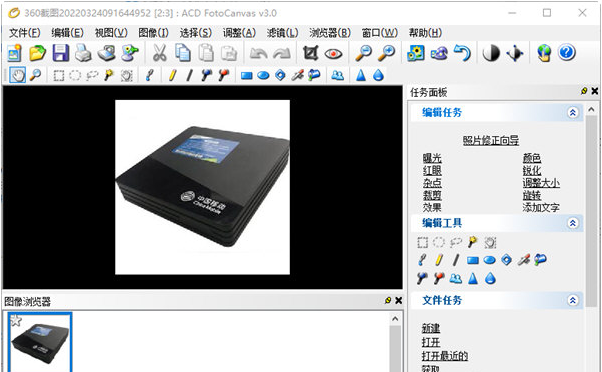Click the Crop tool icon in main toolbar
The height and width of the screenshot is (372, 602).
click(310, 53)
